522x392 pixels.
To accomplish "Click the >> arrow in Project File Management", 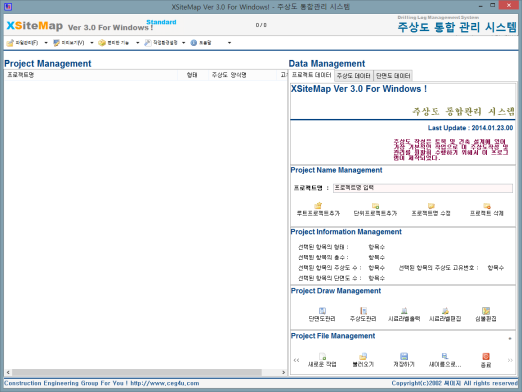I will [x=510, y=360].
